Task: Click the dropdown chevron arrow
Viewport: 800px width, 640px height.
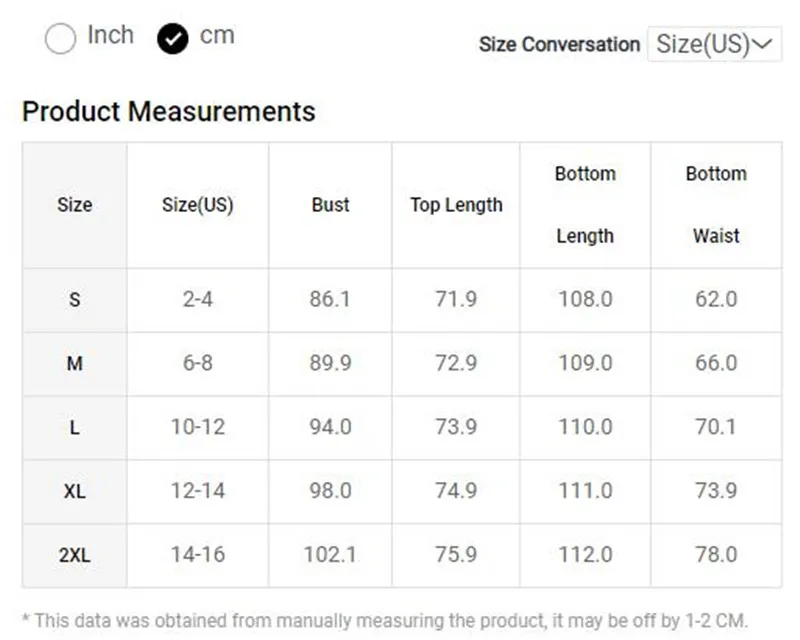Action: [762, 44]
